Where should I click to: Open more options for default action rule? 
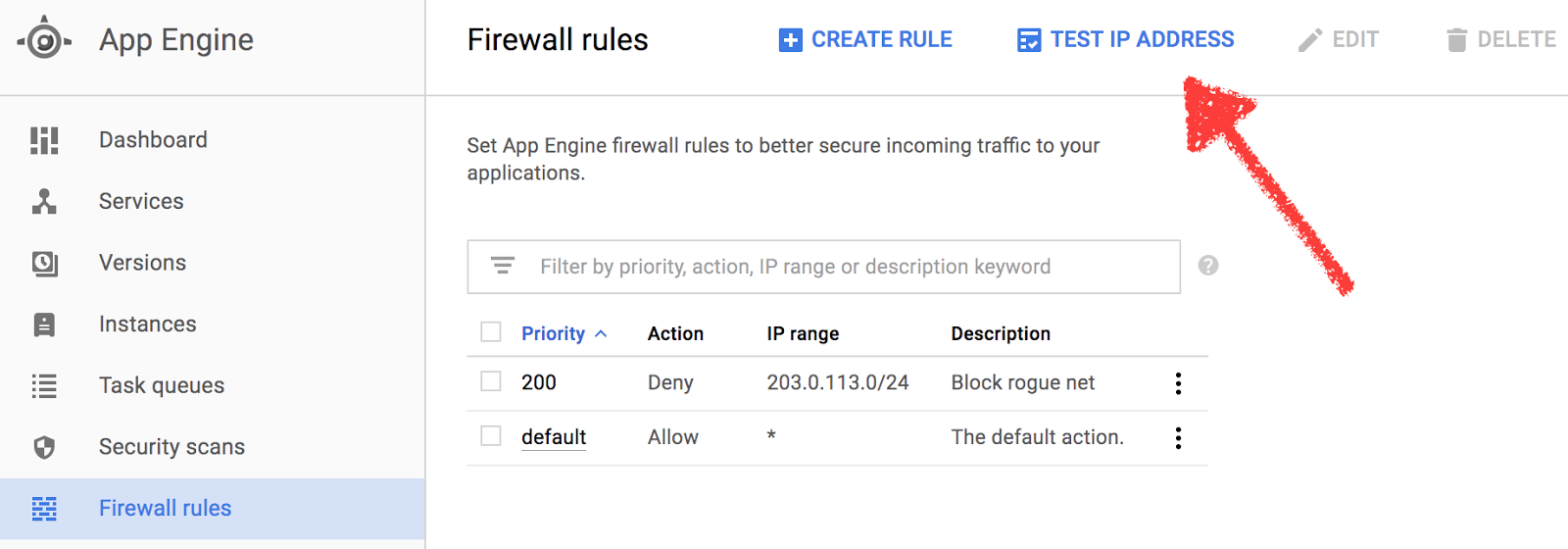tap(1178, 438)
